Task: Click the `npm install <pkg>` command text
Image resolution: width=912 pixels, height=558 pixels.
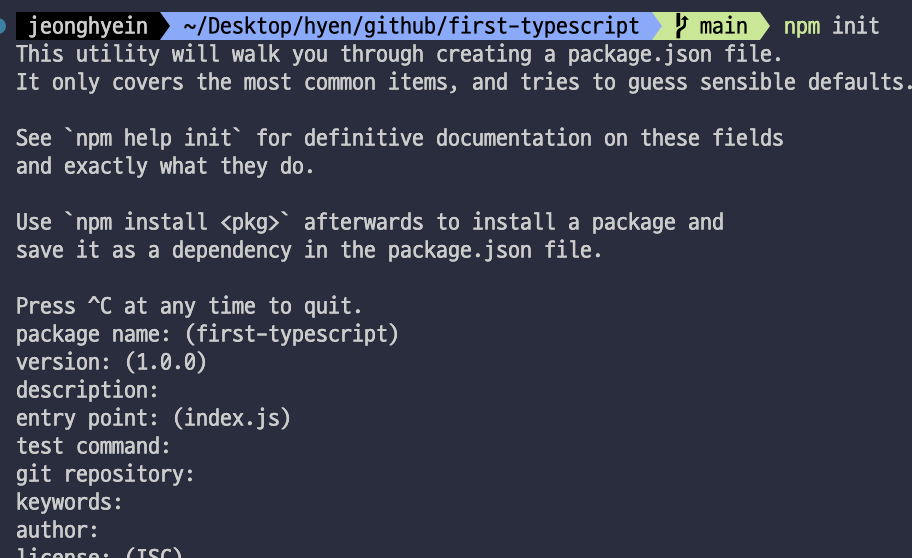Action: (x=177, y=222)
